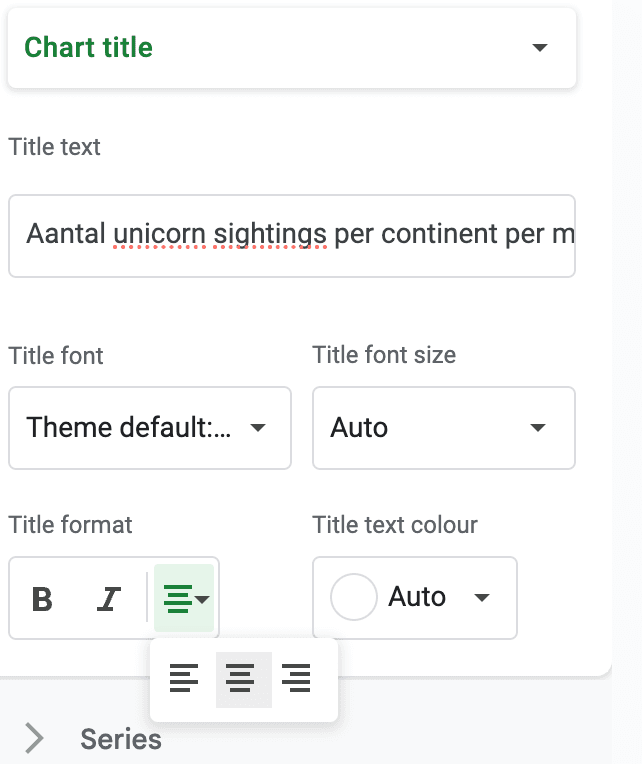This screenshot has height=764, width=642.
Task: Click into the Title text input field
Action: (291, 235)
